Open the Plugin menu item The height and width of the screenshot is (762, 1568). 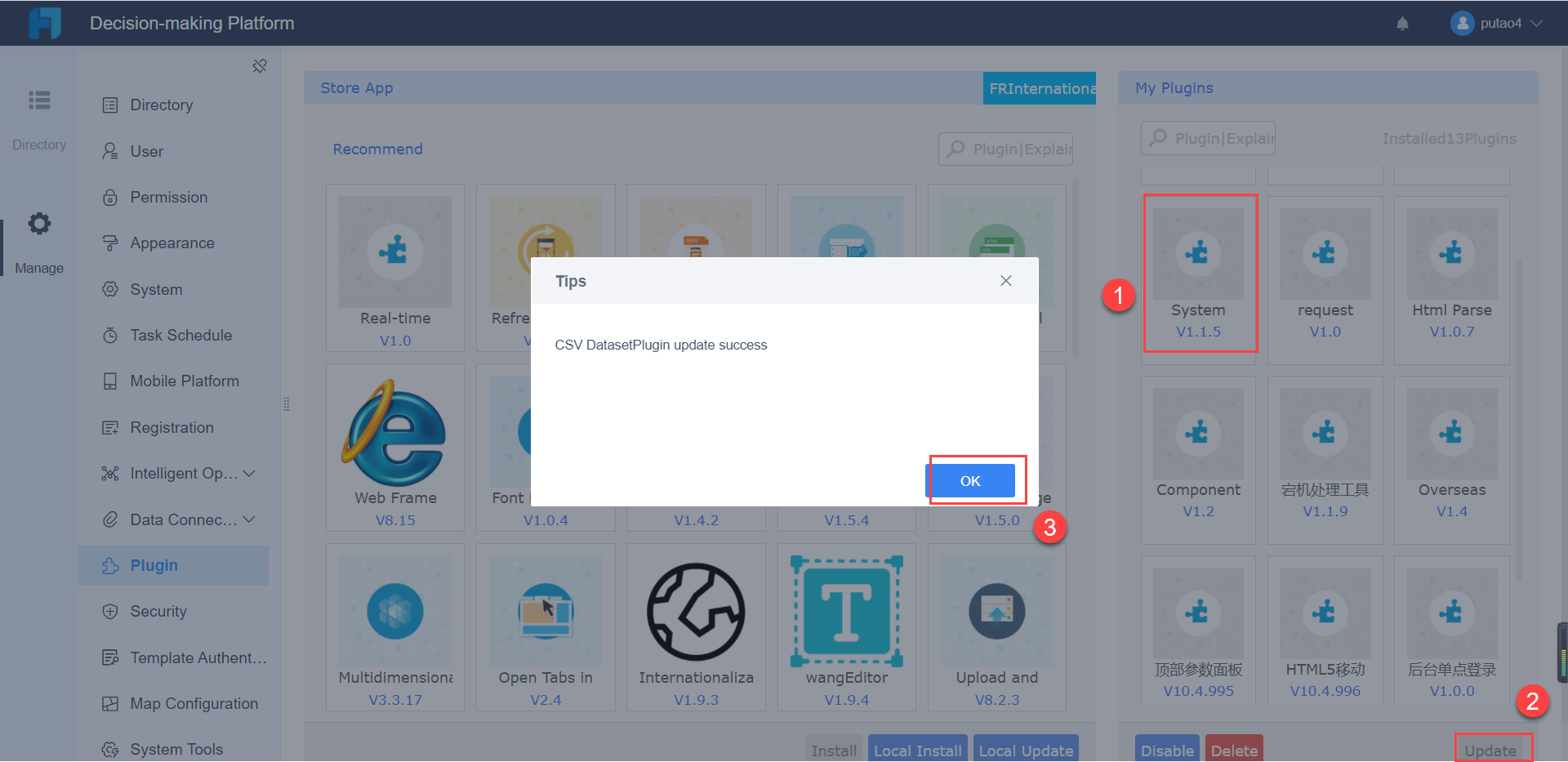(173, 565)
